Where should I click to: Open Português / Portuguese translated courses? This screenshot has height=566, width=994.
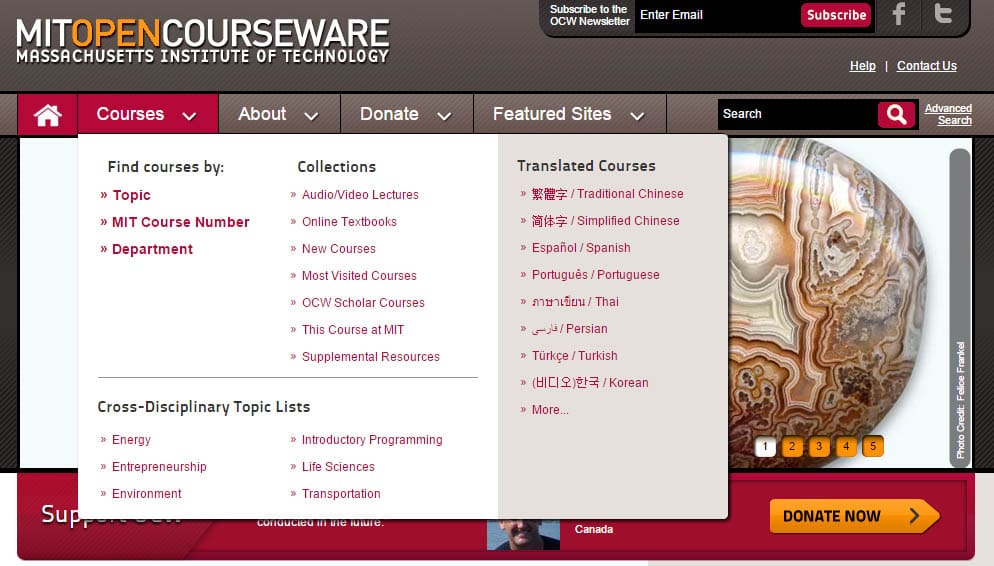[x=595, y=274]
